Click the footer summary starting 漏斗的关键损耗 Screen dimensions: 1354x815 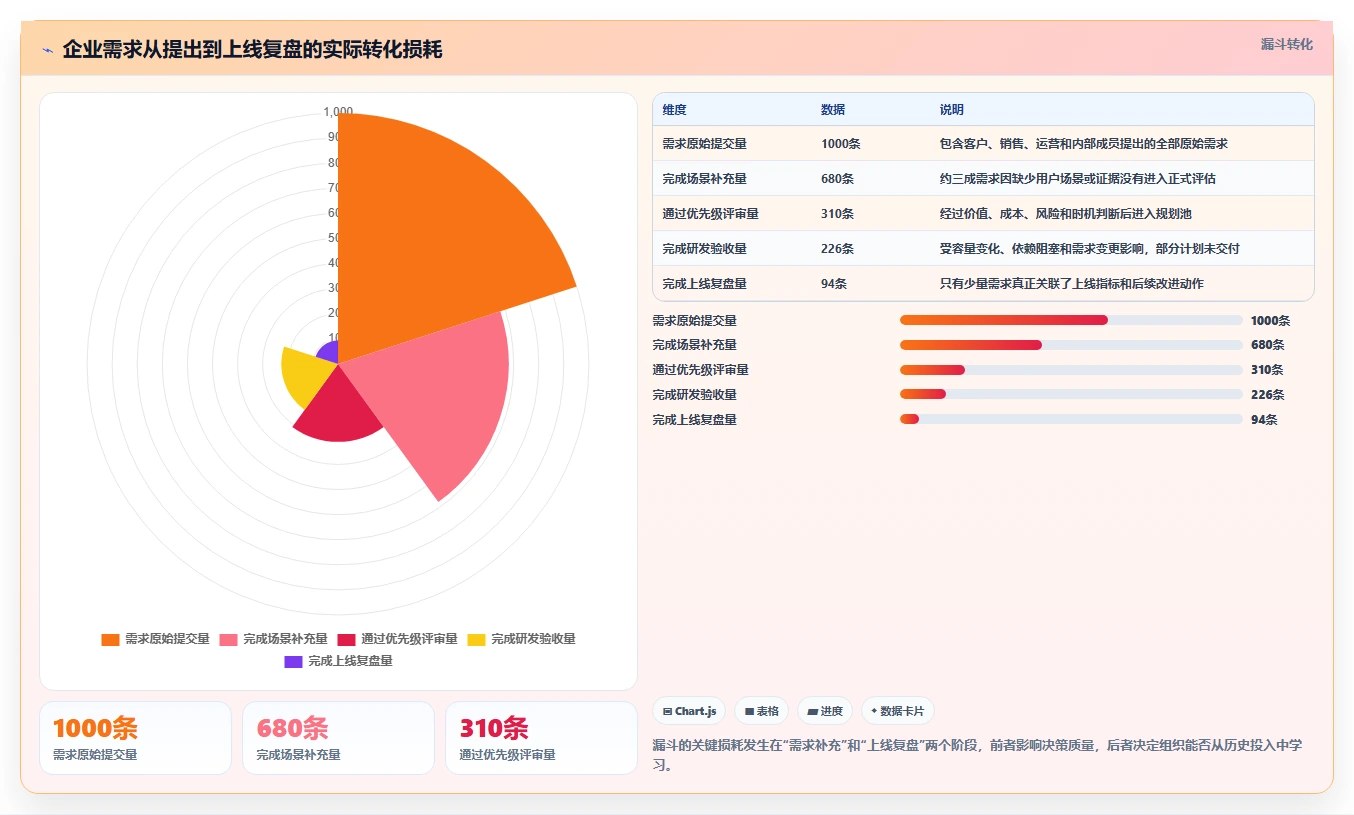pos(977,755)
